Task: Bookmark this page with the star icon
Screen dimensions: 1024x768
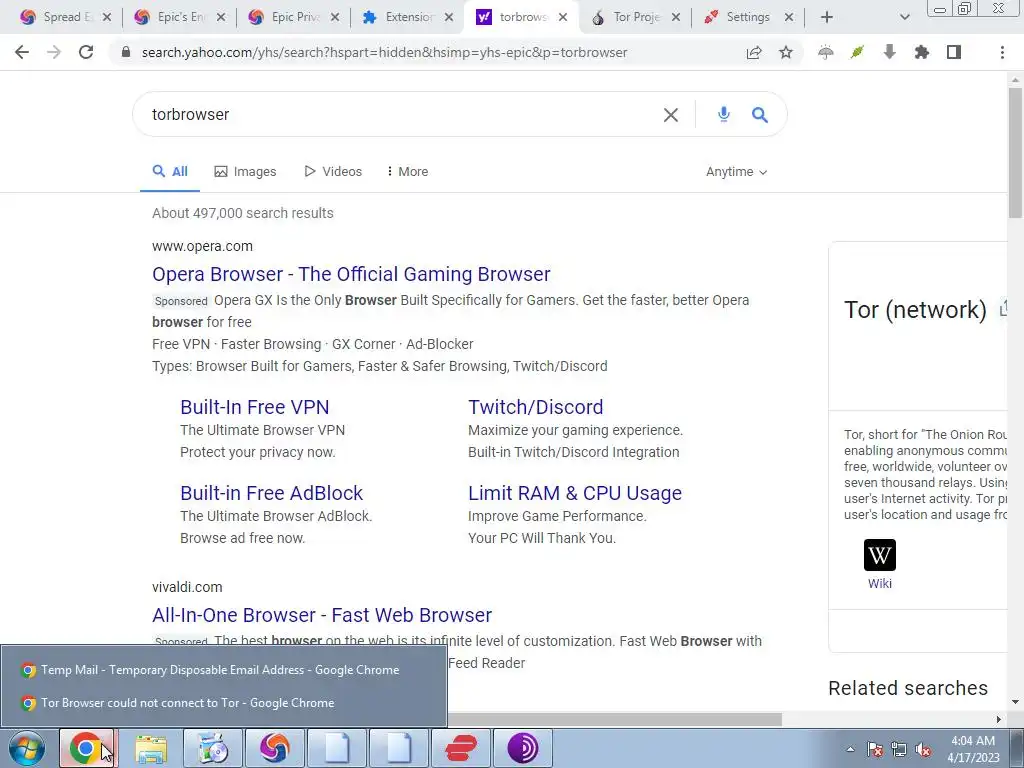Action: click(x=786, y=52)
